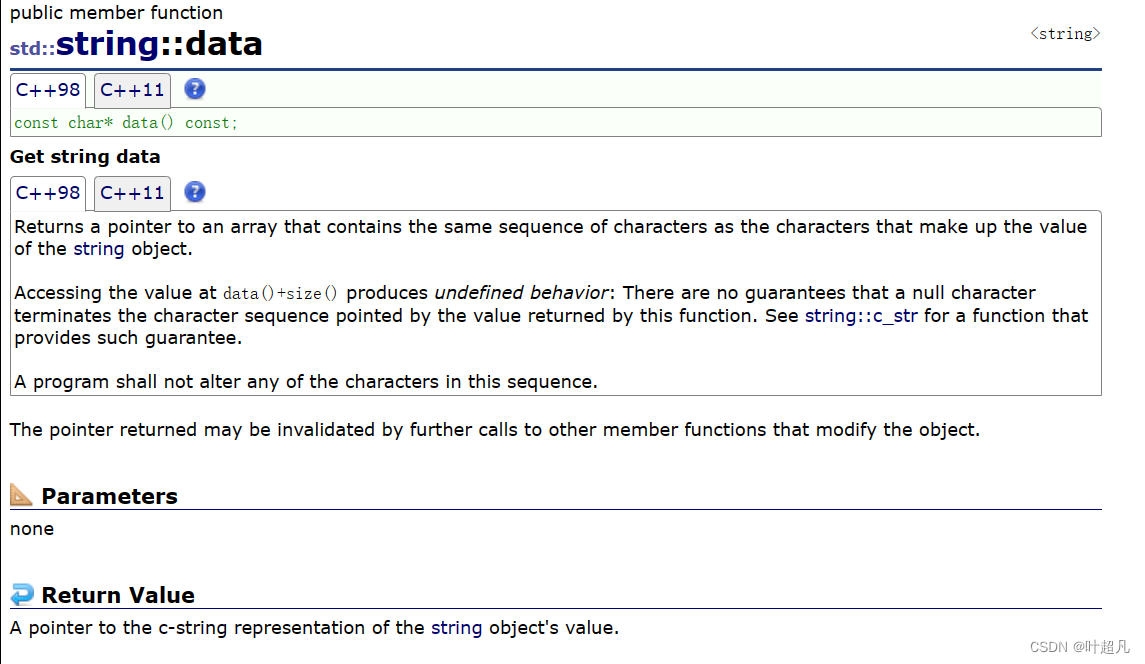The height and width of the screenshot is (664, 1145).
Task: Click the help icon beside the description version tabs
Action: (x=195, y=192)
